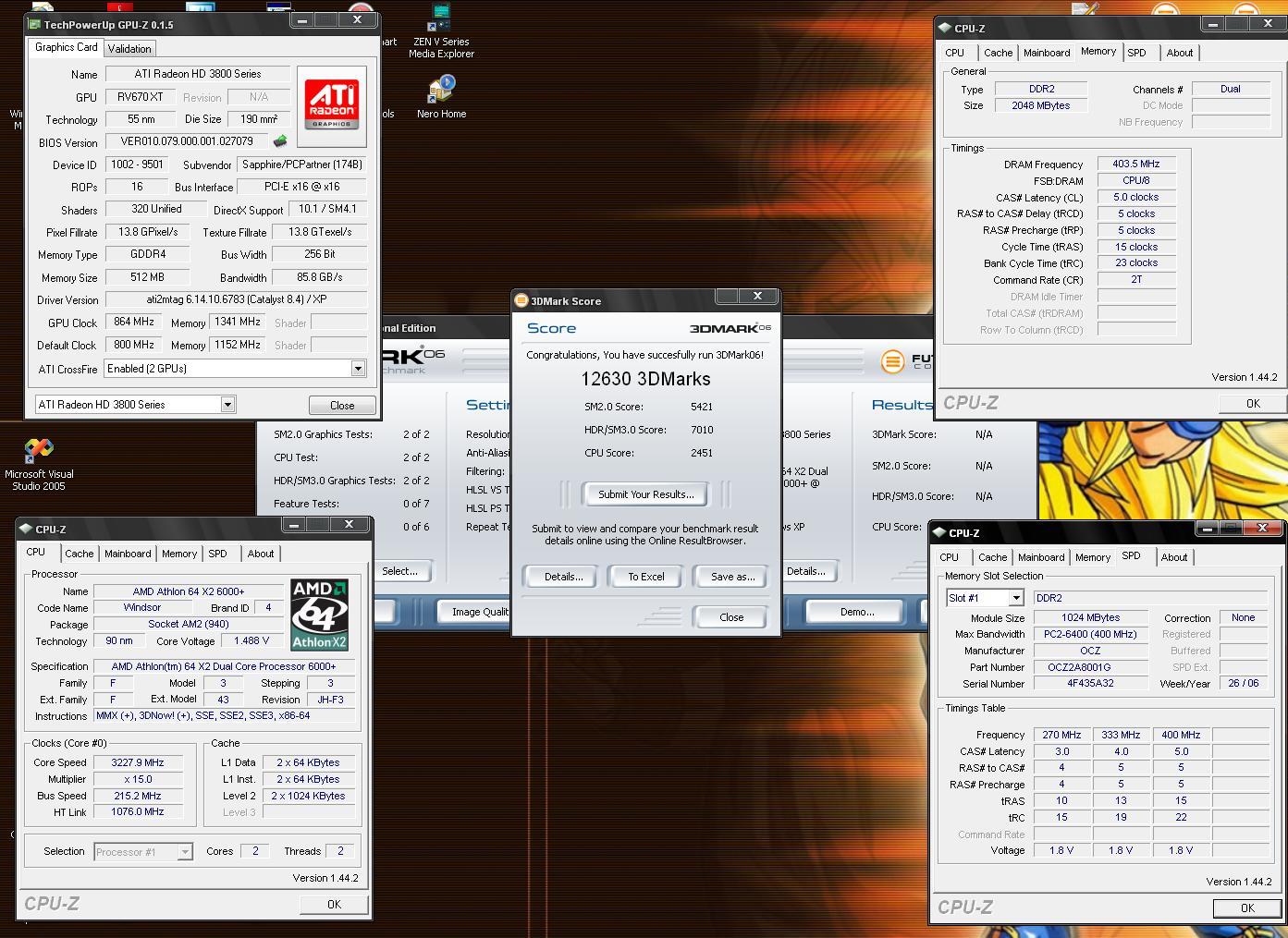Open Mainboard tab in CPU-Z Slot Selection window
1288x938 pixels.
pyautogui.click(x=1041, y=557)
